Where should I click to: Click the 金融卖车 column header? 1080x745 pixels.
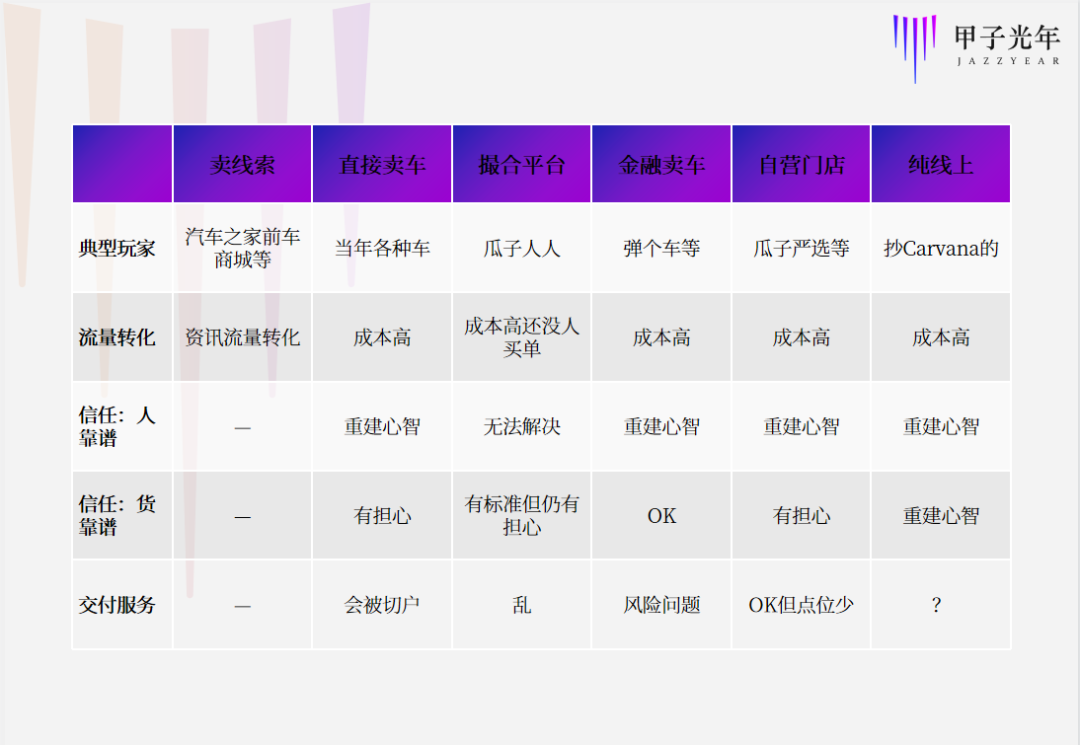tap(661, 163)
